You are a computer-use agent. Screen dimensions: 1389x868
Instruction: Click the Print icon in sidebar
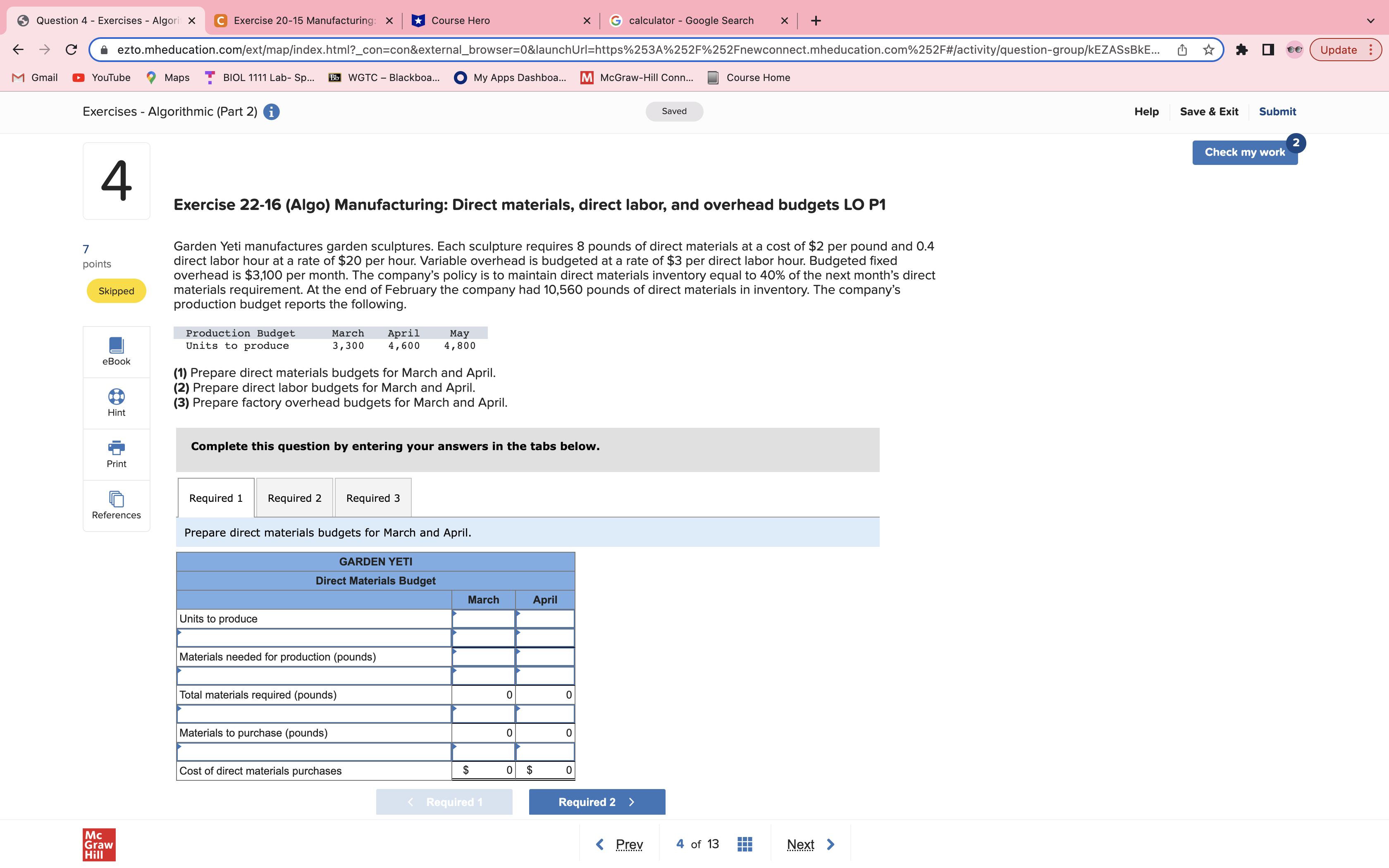116,448
